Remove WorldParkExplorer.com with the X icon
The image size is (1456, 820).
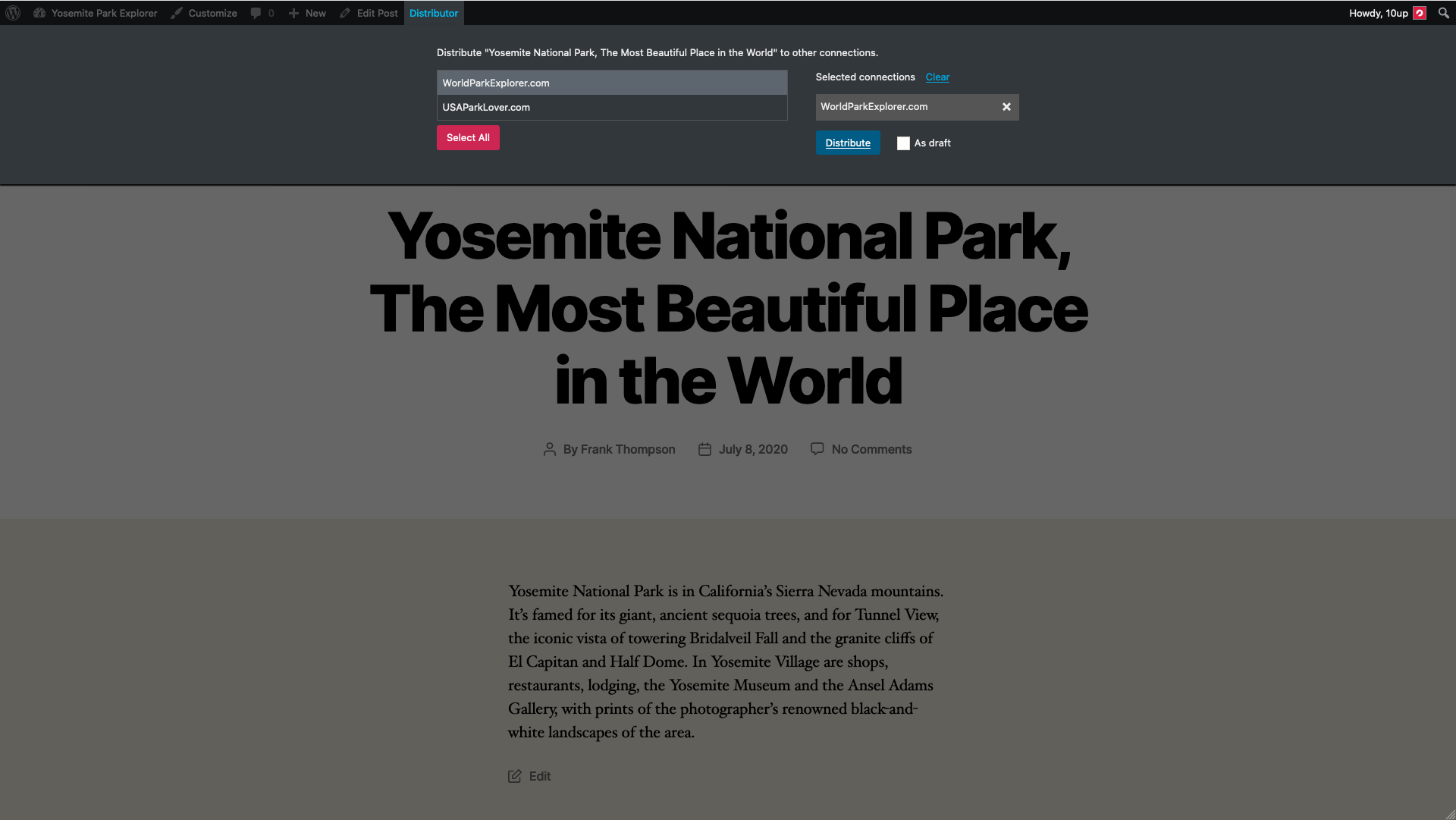point(1006,107)
